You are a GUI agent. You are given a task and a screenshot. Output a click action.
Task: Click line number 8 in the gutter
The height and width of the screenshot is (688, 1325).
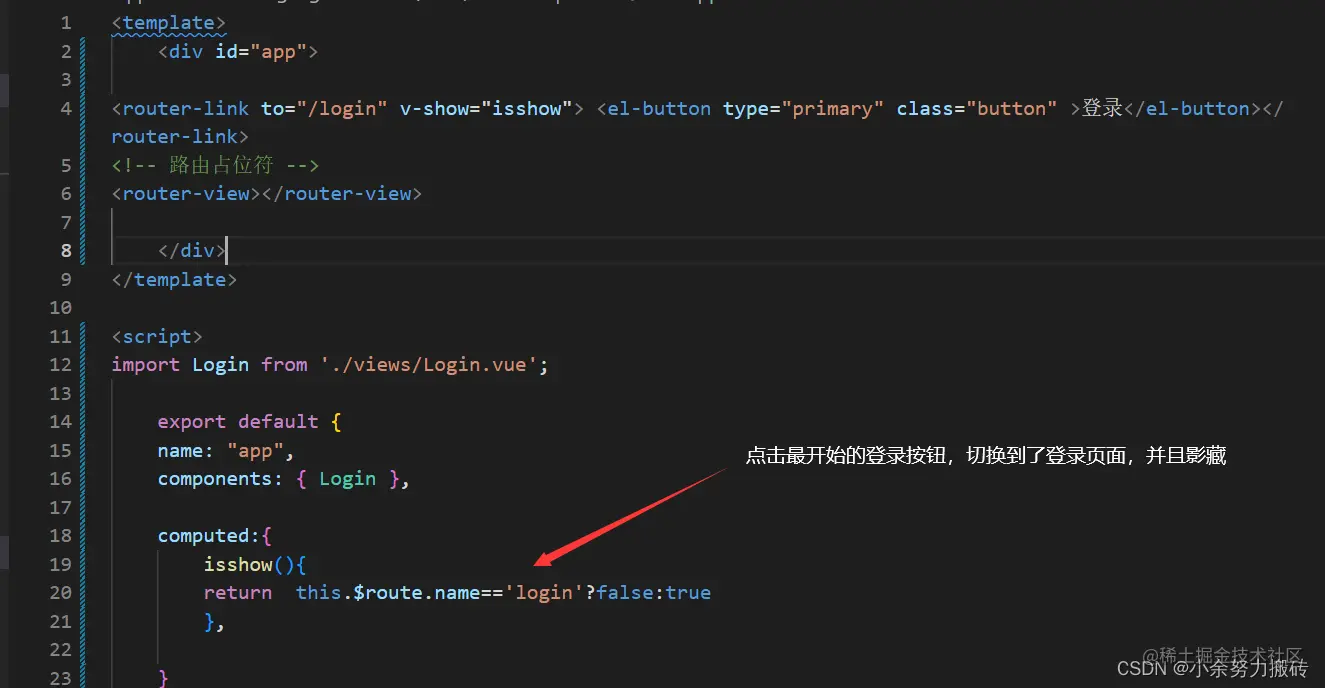point(66,250)
